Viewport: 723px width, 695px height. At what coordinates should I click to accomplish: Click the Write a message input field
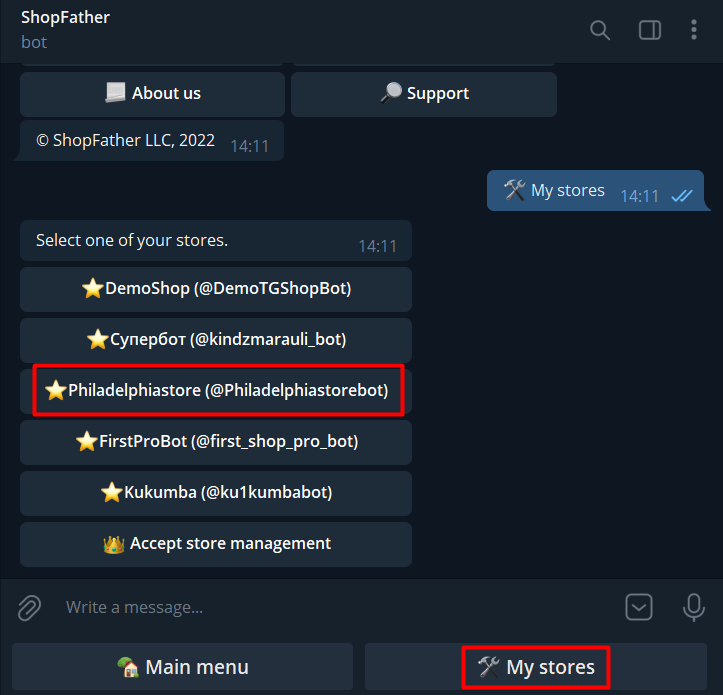337,607
